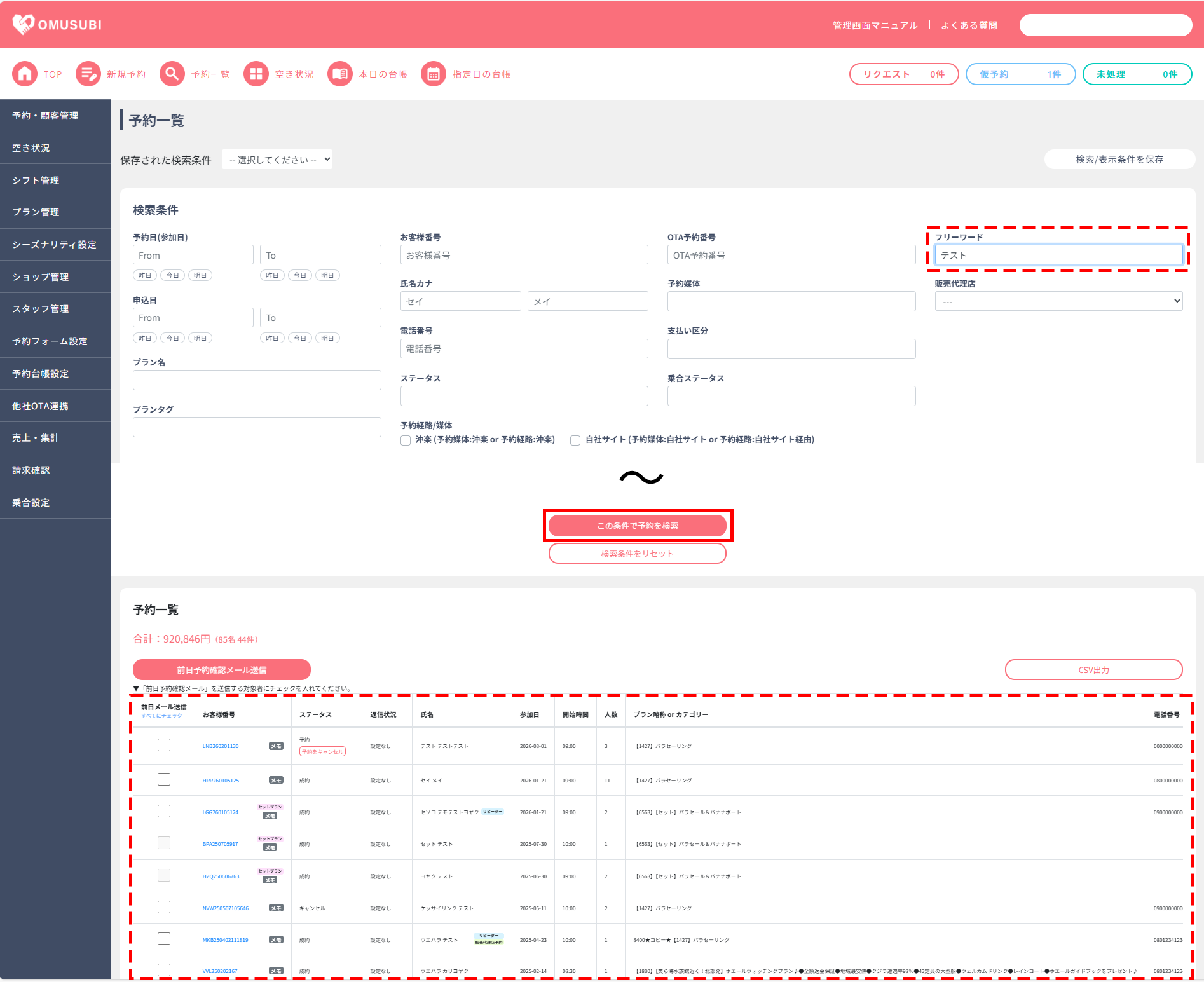Click the CSV出力 button
1204x982 pixels.
click(1093, 670)
